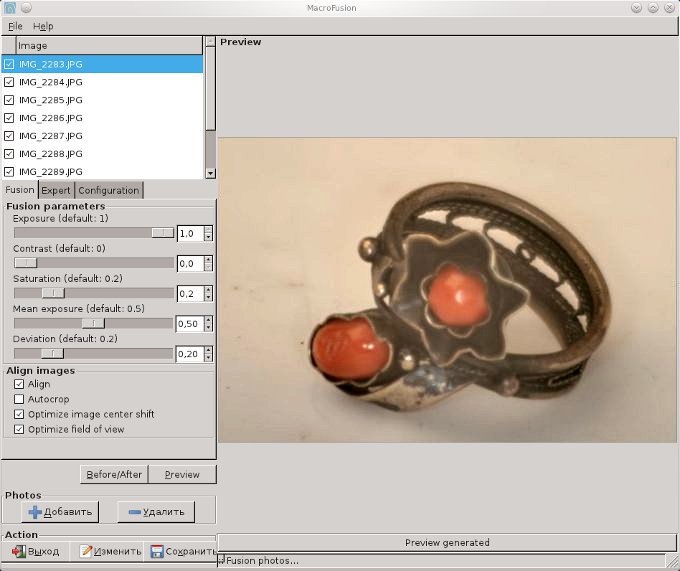Click the blue plus Добавить add-photos icon
Image resolution: width=680 pixels, height=571 pixels.
tap(34, 512)
